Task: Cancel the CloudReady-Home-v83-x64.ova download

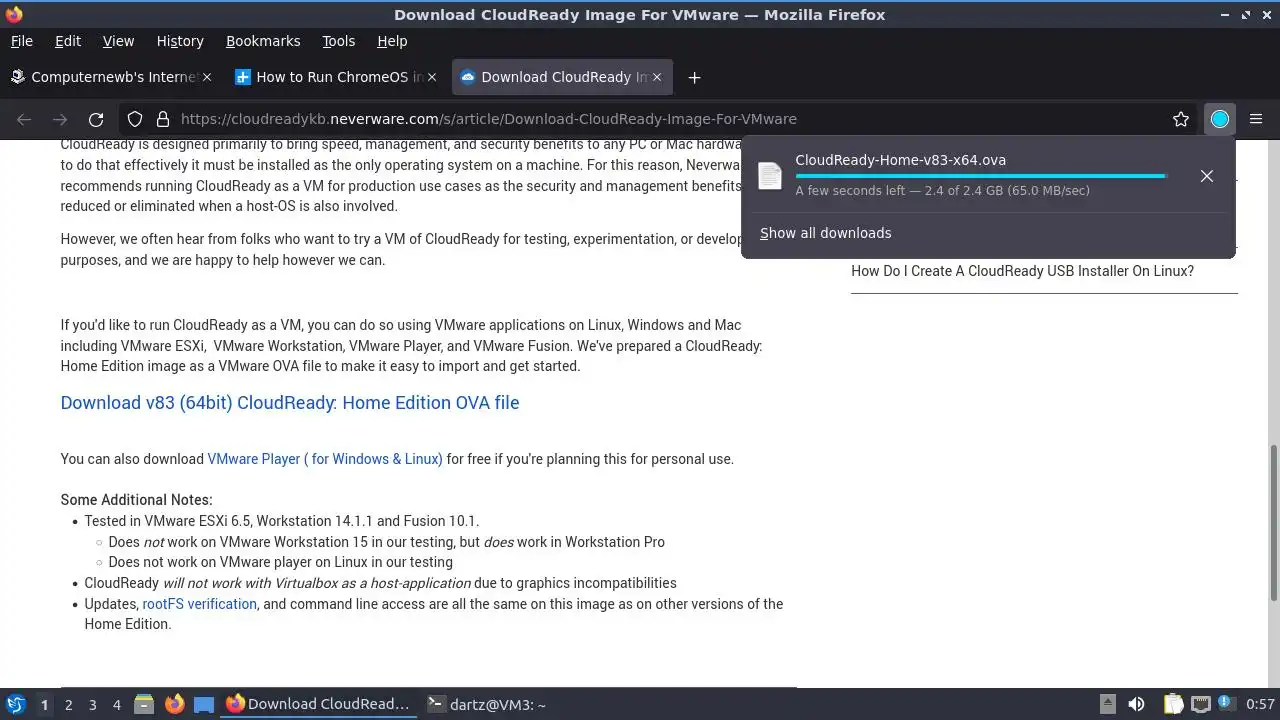Action: (x=1207, y=176)
